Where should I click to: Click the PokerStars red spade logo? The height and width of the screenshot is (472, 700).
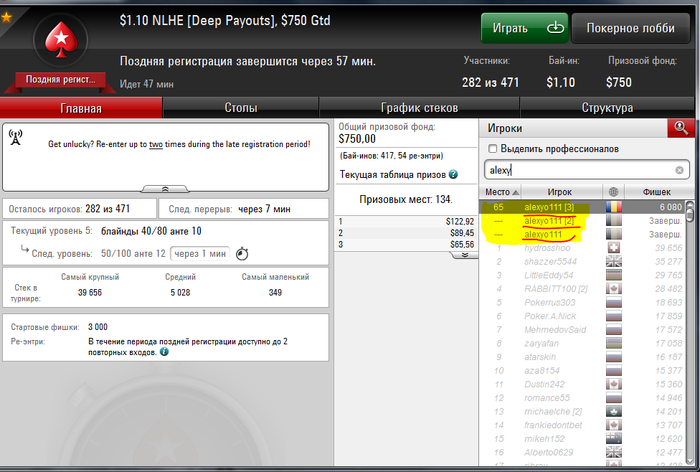61,40
